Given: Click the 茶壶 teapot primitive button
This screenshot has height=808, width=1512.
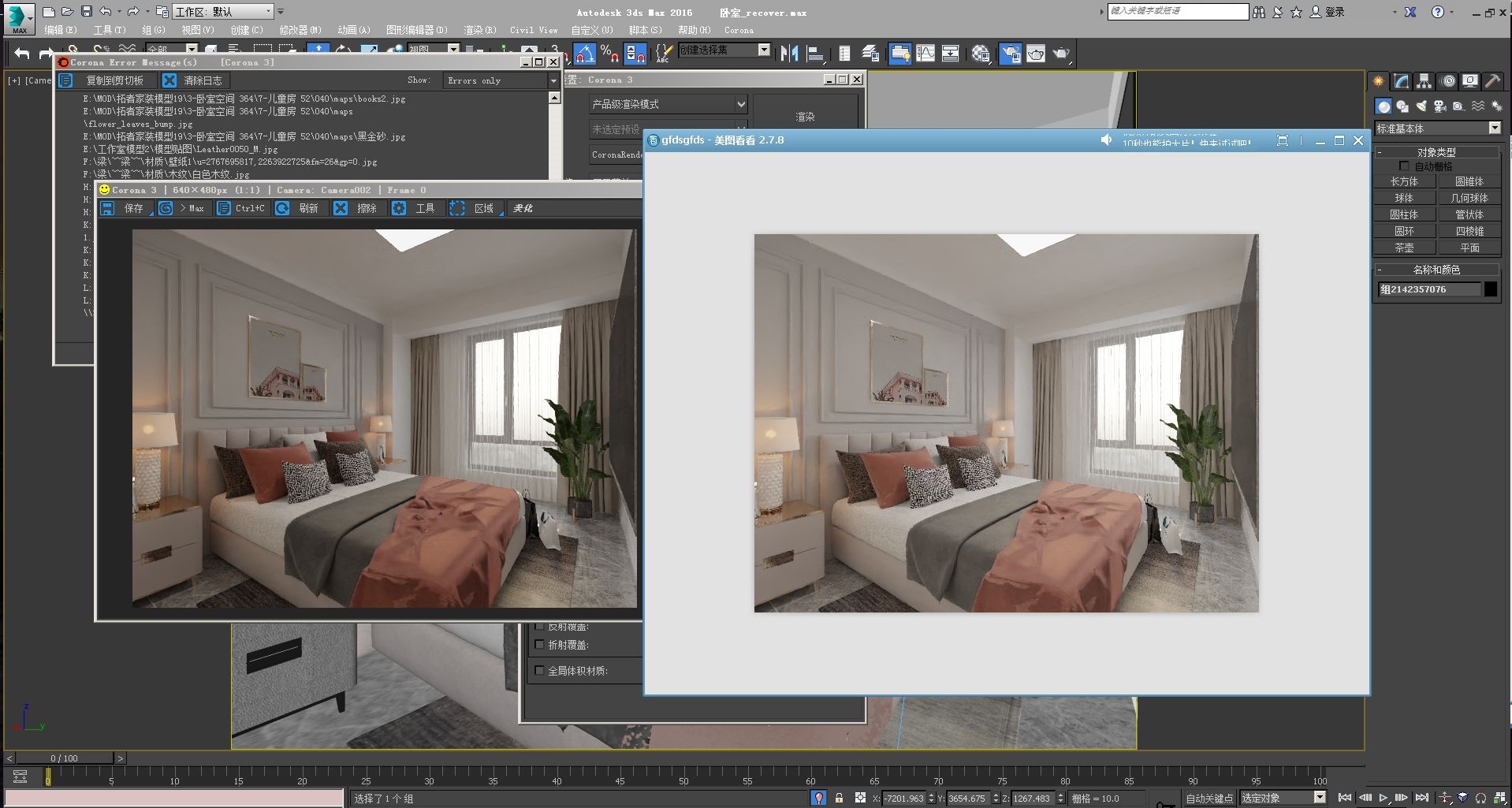Looking at the screenshot, I should pos(1404,248).
